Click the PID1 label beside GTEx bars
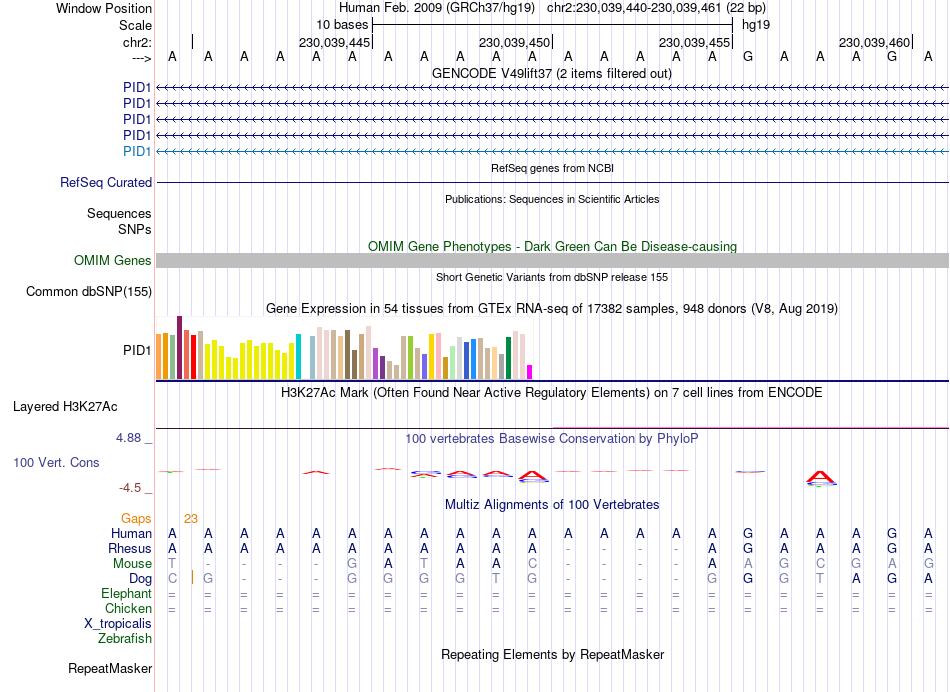The width and height of the screenshot is (950, 692). click(x=137, y=350)
